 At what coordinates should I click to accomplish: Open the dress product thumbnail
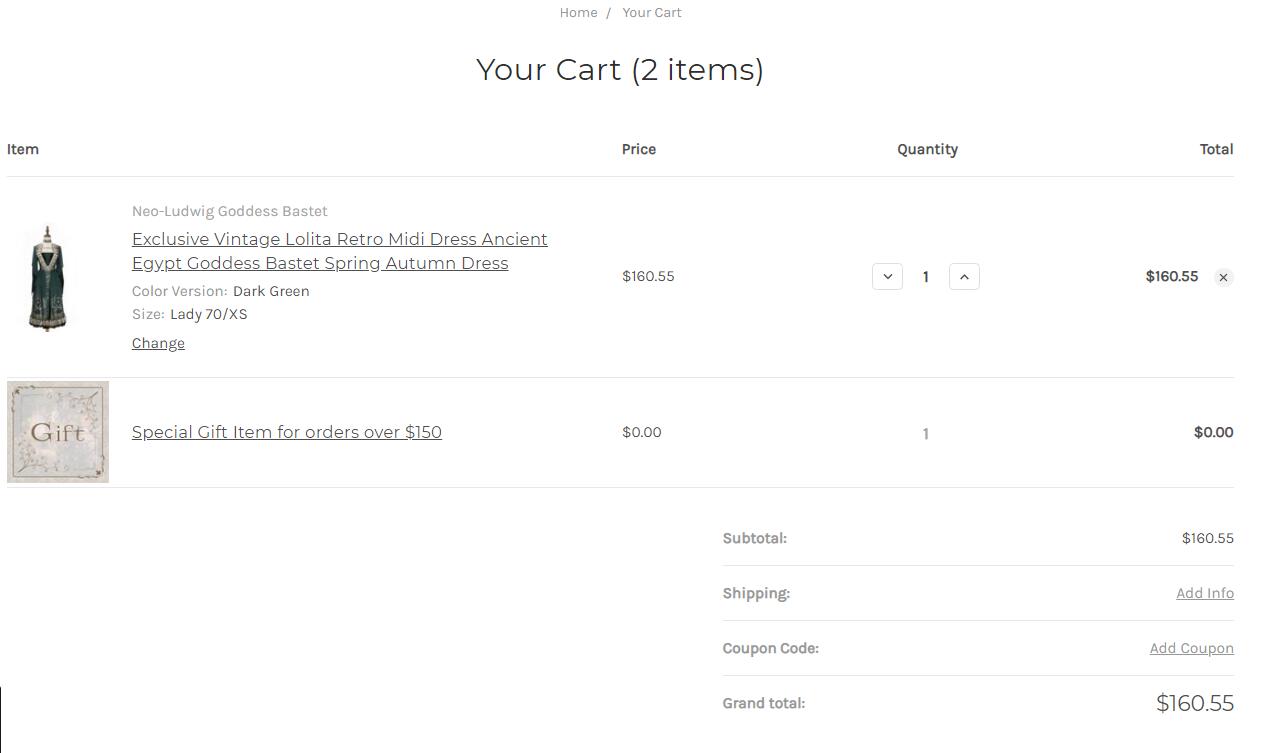(x=47, y=278)
